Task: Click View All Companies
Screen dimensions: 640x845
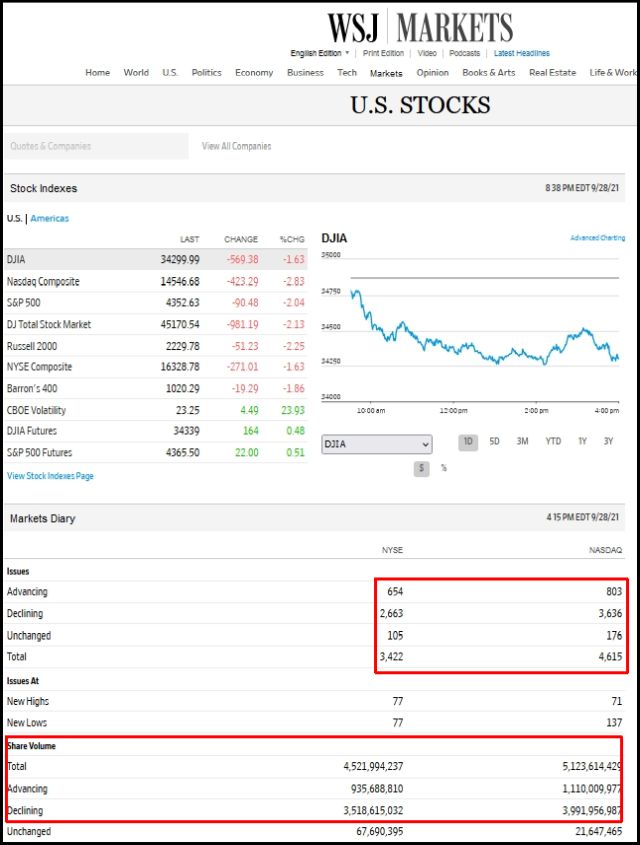Action: 236,146
